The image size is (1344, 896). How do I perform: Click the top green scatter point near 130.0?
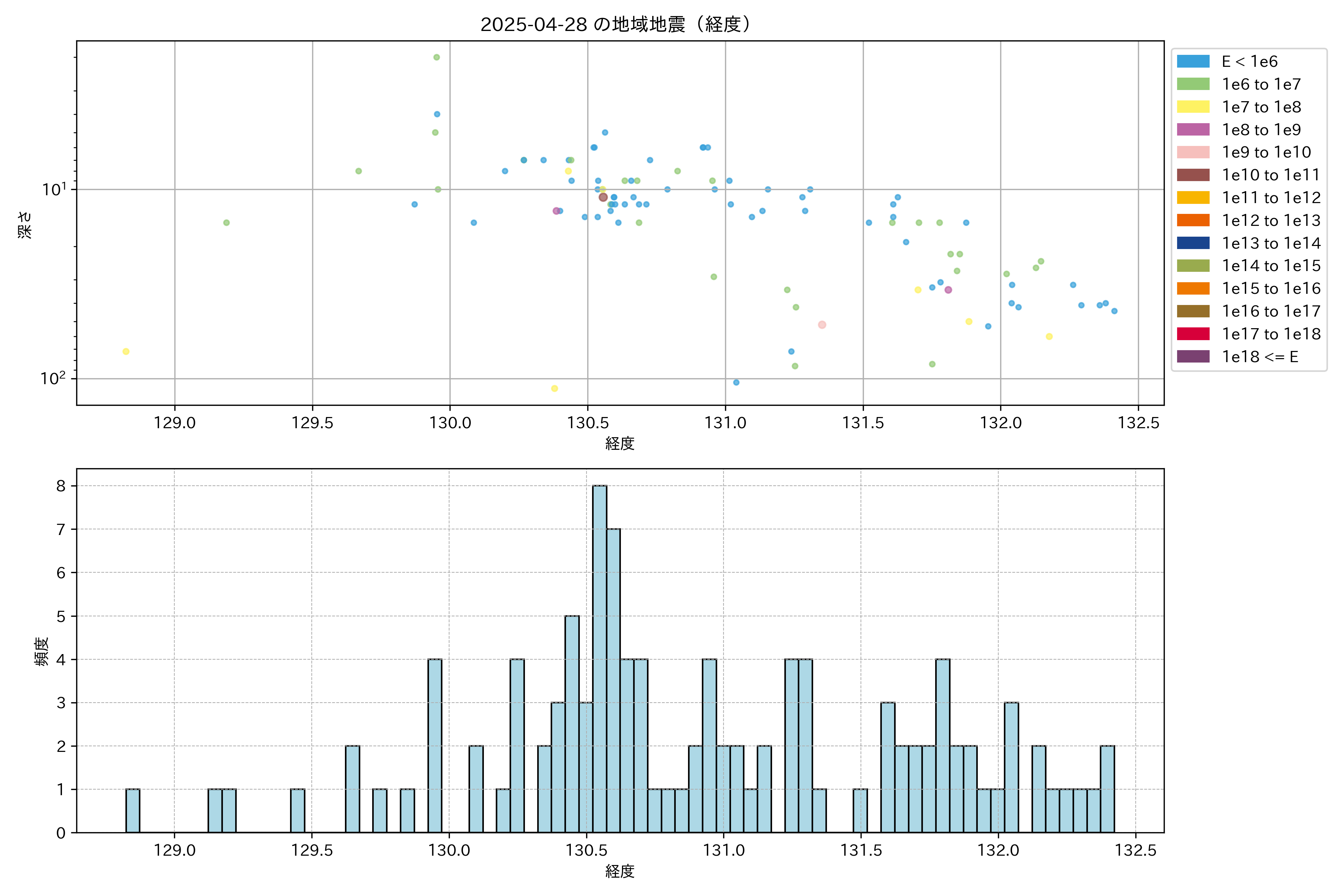pyautogui.click(x=436, y=57)
